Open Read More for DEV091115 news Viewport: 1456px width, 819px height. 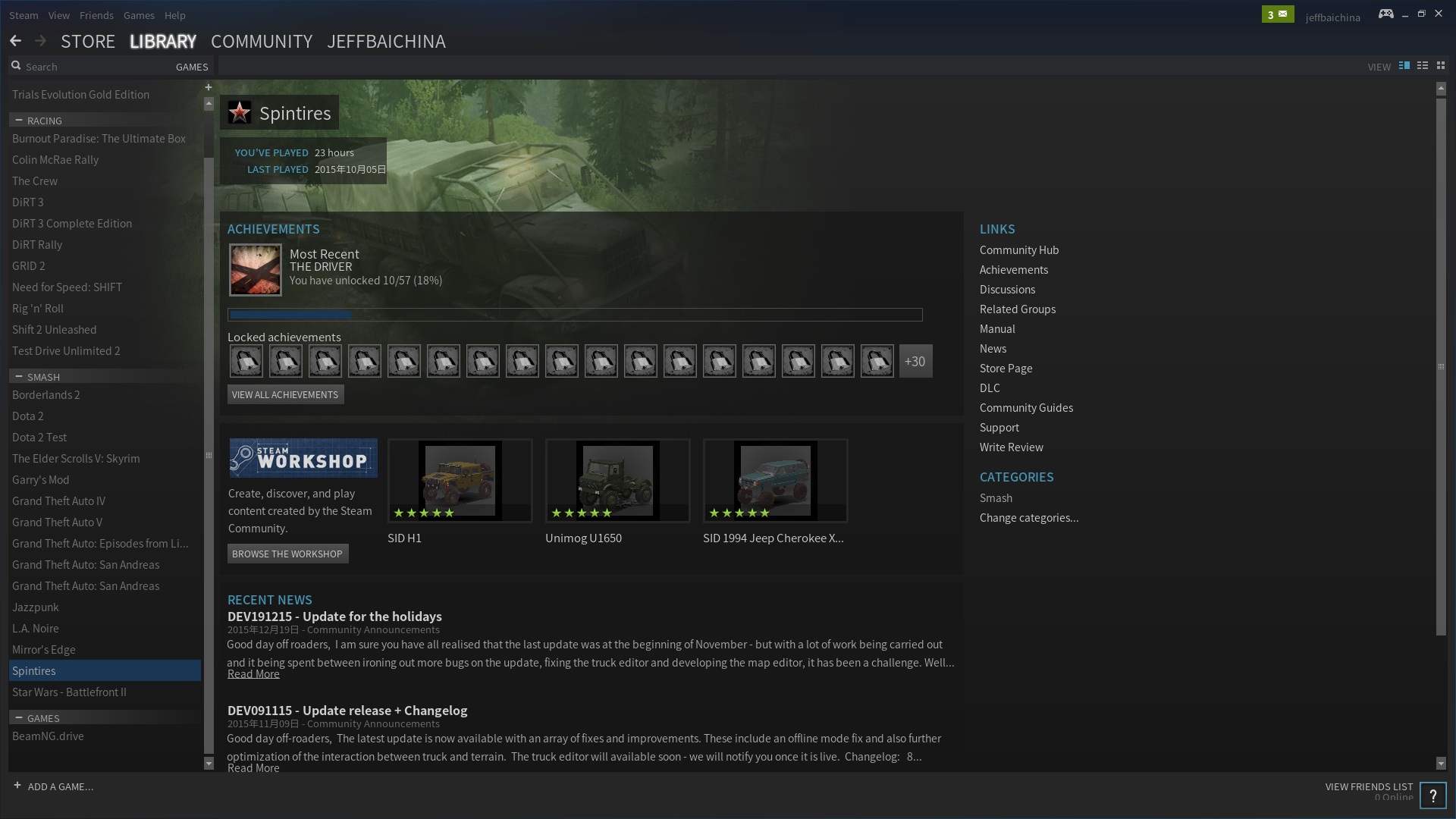point(253,767)
